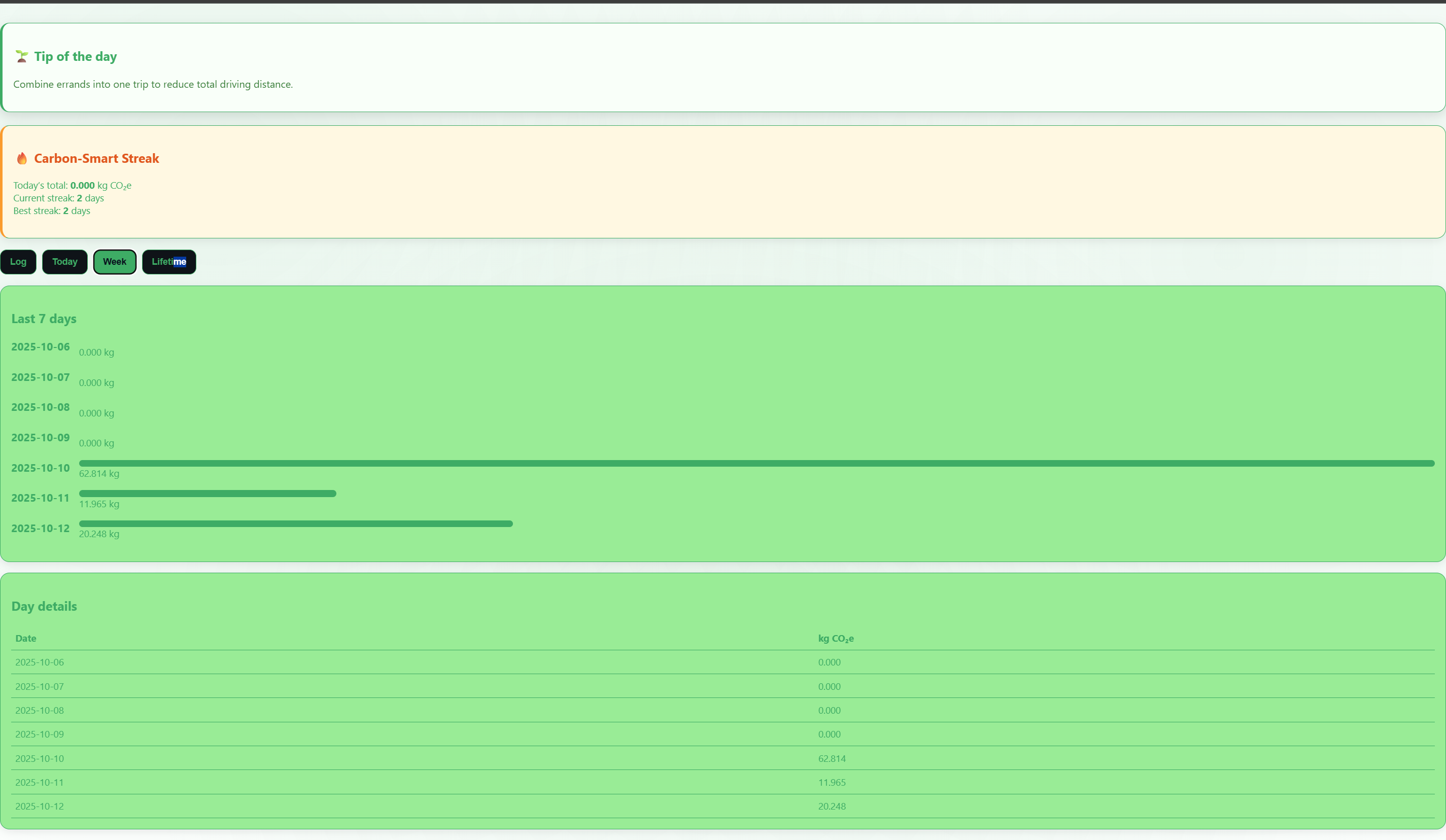Click the Date column header

(26, 638)
